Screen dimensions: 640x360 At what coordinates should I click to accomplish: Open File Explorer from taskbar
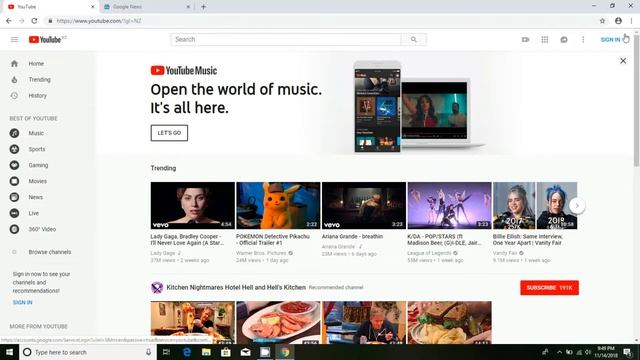pos(206,352)
